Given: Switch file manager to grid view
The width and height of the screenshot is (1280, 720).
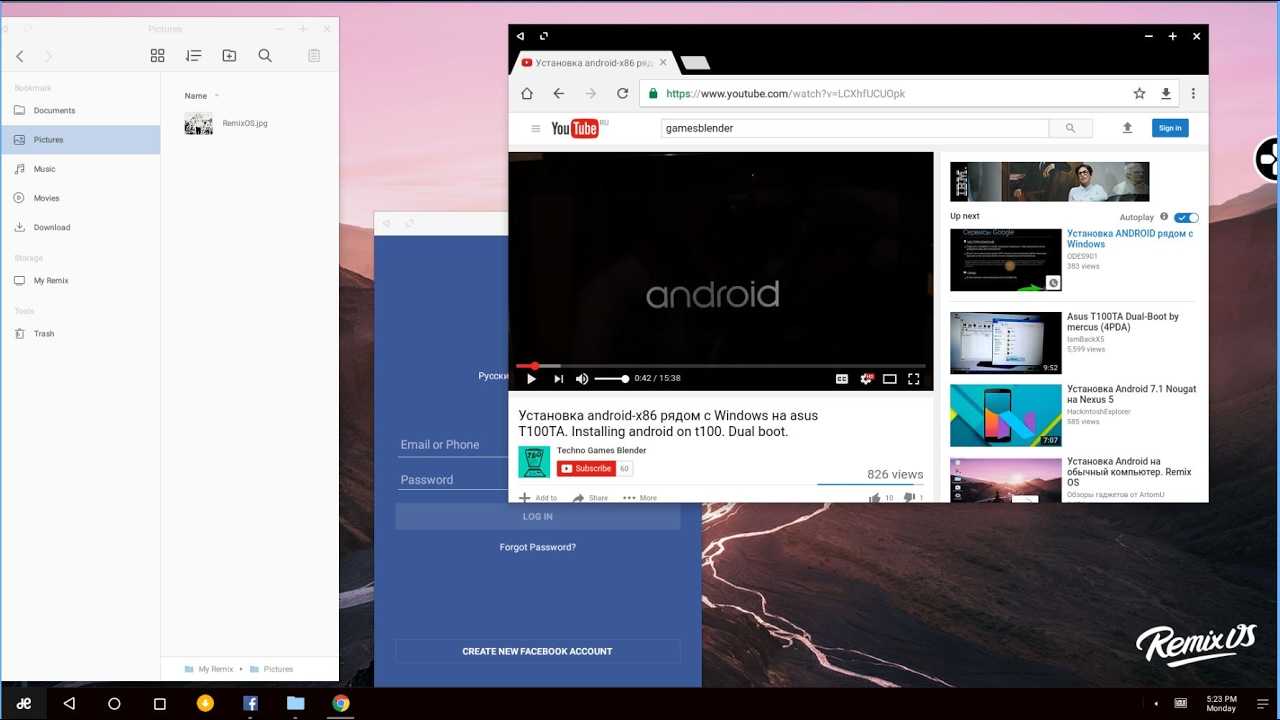Looking at the screenshot, I should [x=157, y=56].
